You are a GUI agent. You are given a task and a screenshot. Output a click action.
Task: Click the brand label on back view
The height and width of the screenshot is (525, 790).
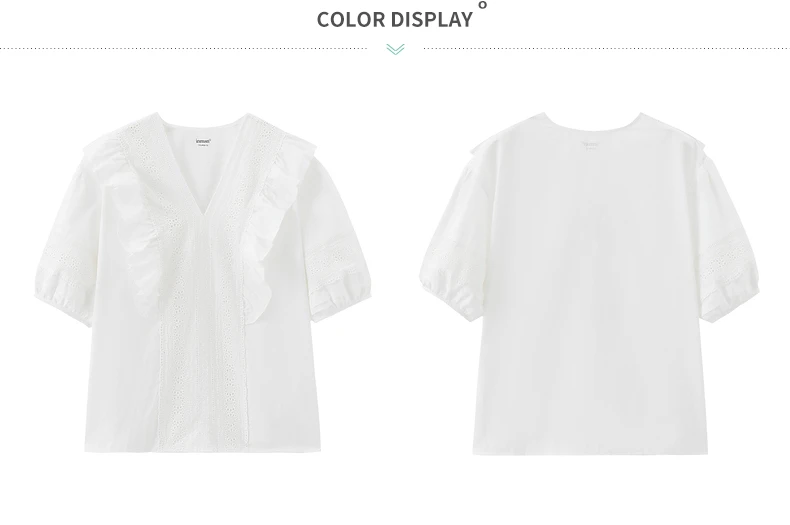tap(590, 145)
